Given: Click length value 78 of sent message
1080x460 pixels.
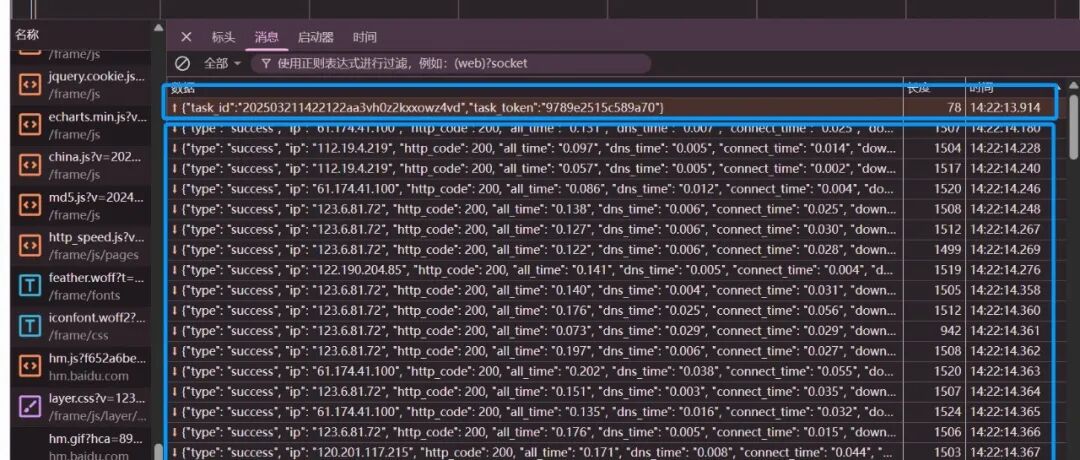Looking at the screenshot, I should point(953,107).
